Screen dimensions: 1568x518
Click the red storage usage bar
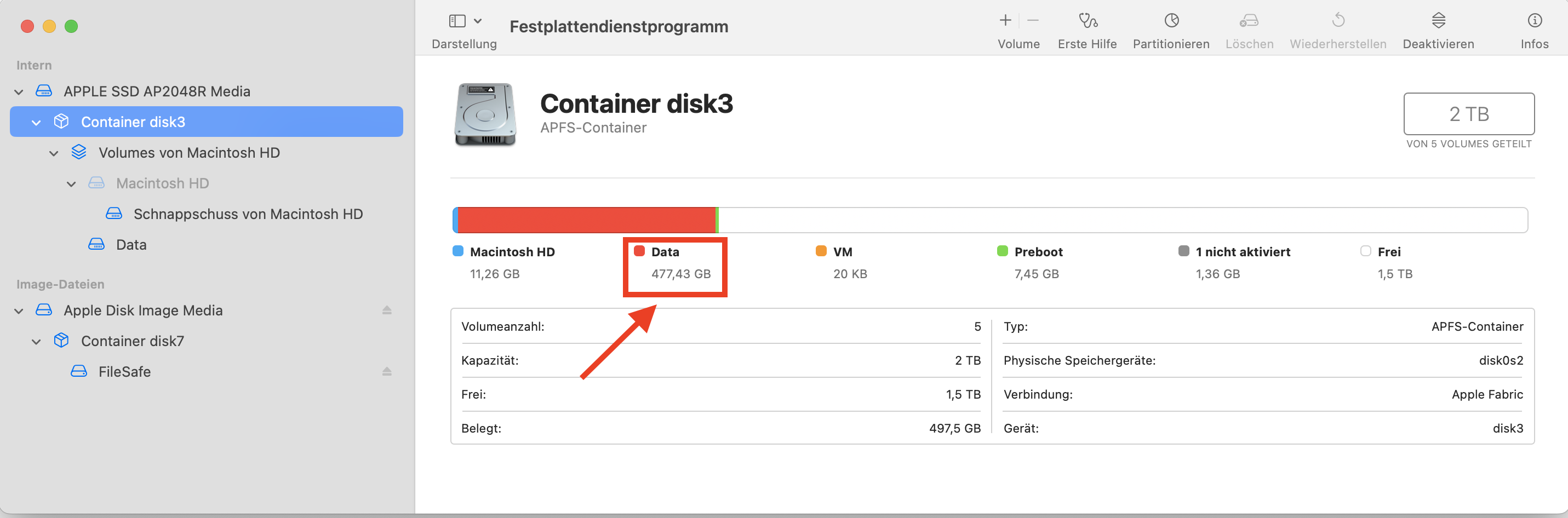(x=586, y=220)
